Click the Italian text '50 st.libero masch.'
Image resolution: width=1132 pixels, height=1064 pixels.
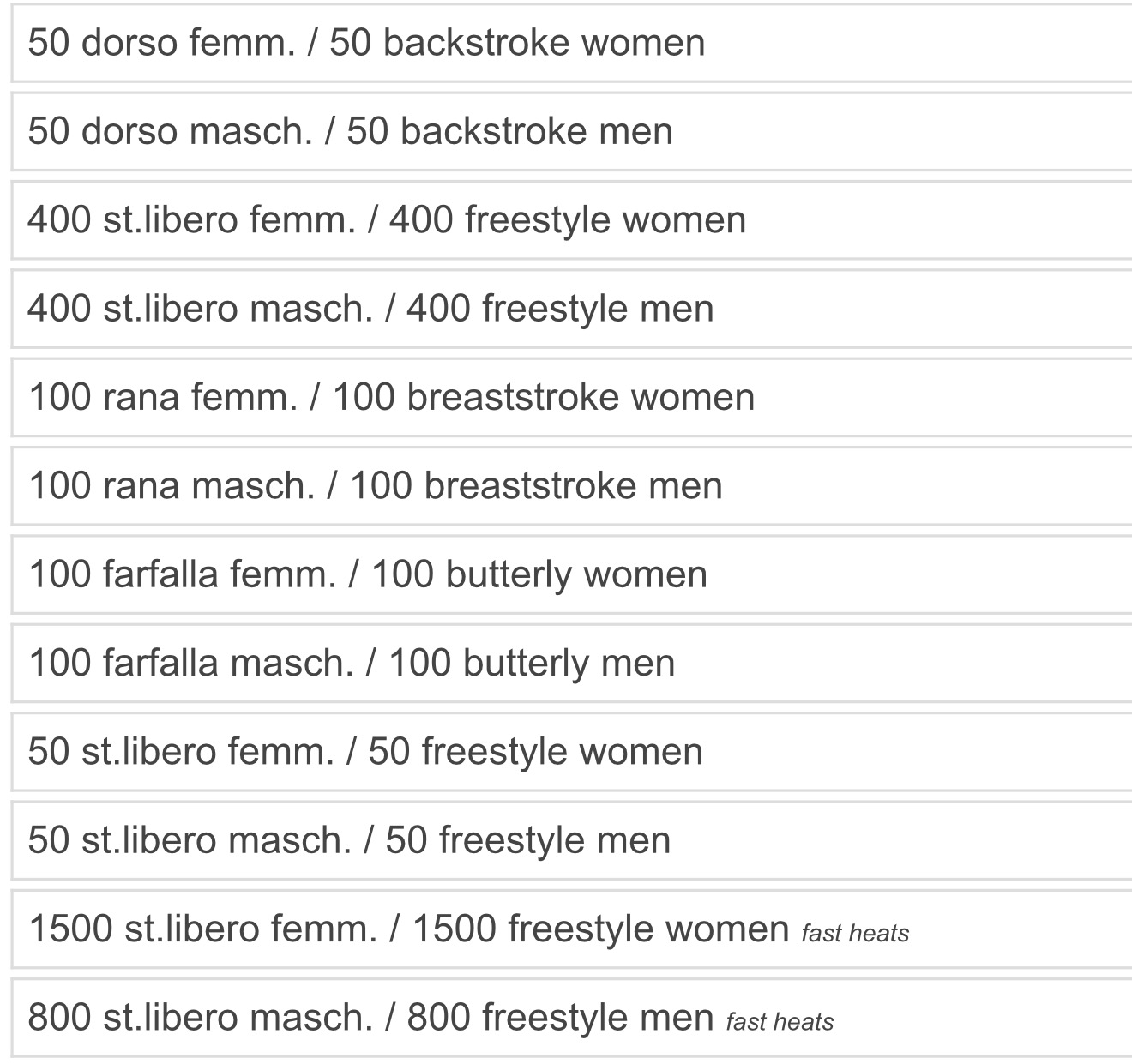coord(190,840)
